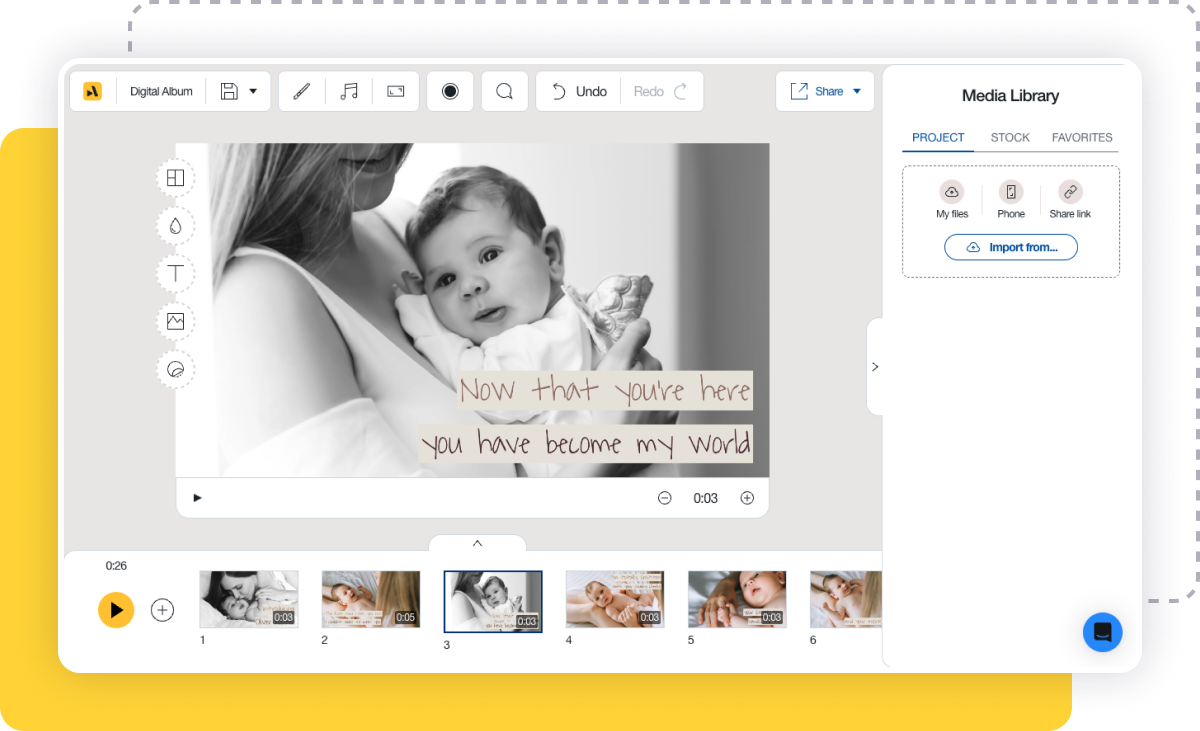Image resolution: width=1200 pixels, height=731 pixels.
Task: Increase clip duration with the plus control
Action: [x=747, y=497]
